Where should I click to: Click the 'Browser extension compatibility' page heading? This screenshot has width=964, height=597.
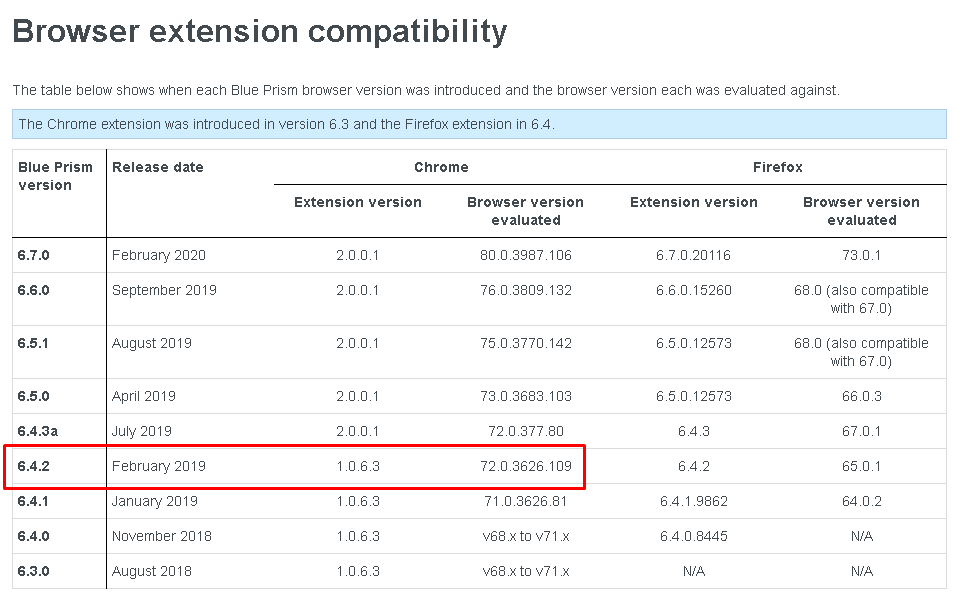click(x=259, y=32)
